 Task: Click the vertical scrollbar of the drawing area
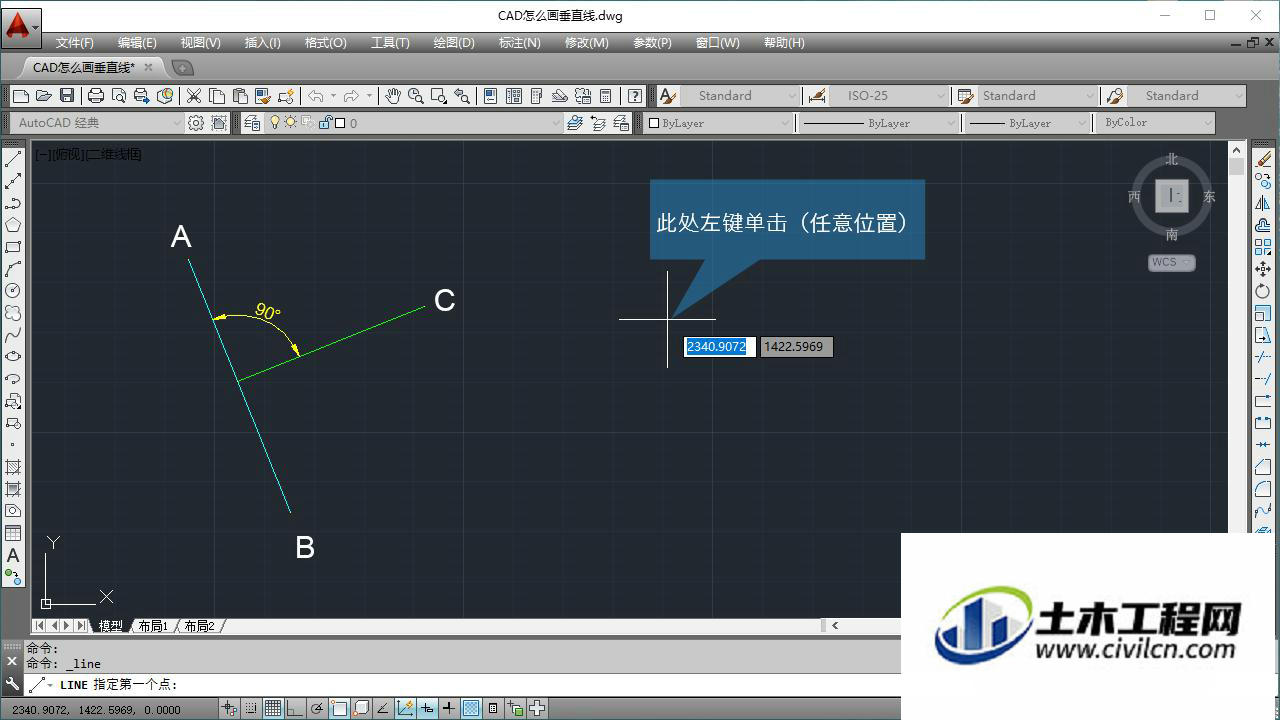click(1237, 338)
